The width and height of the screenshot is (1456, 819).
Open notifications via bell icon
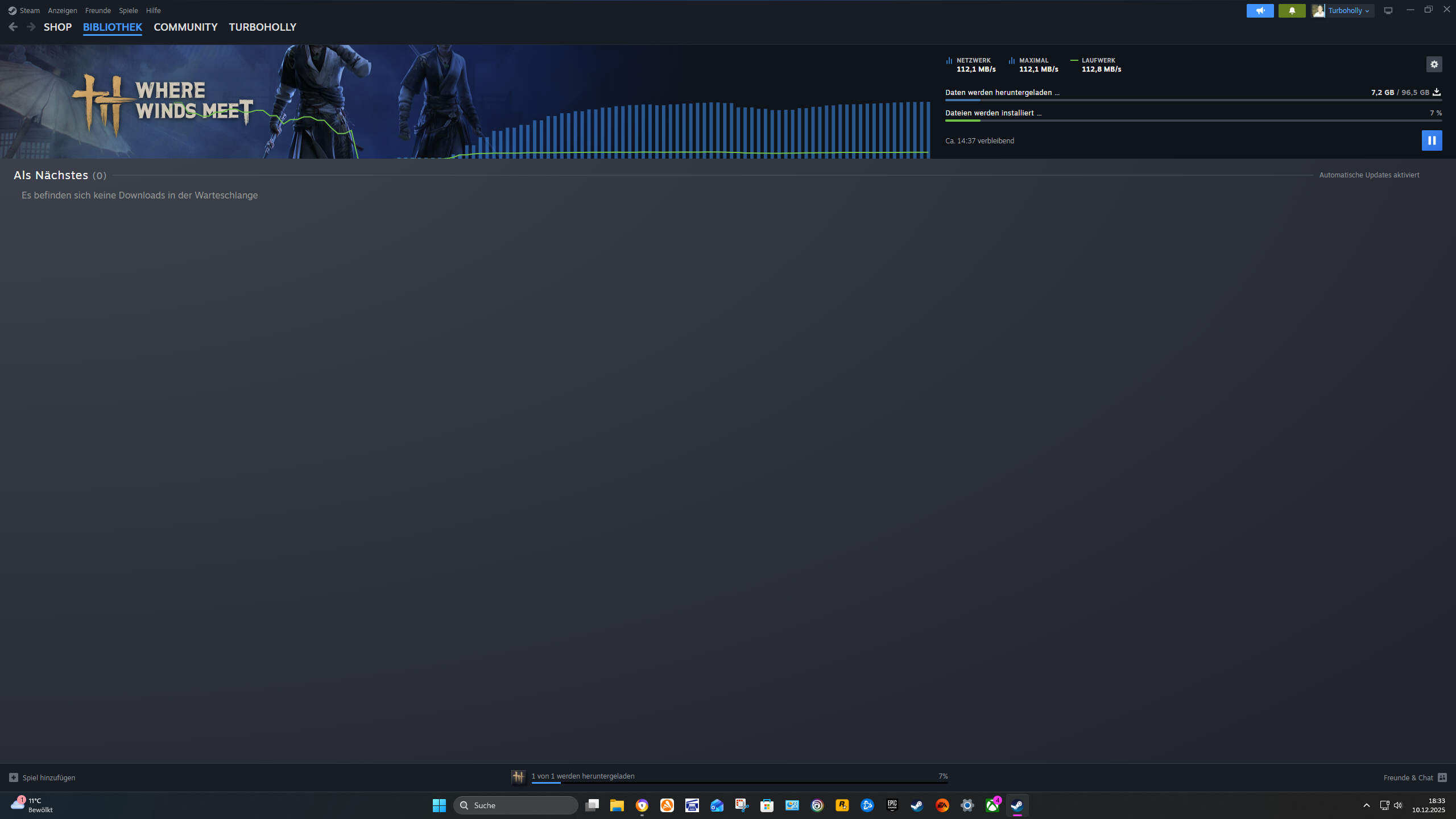[x=1292, y=10]
